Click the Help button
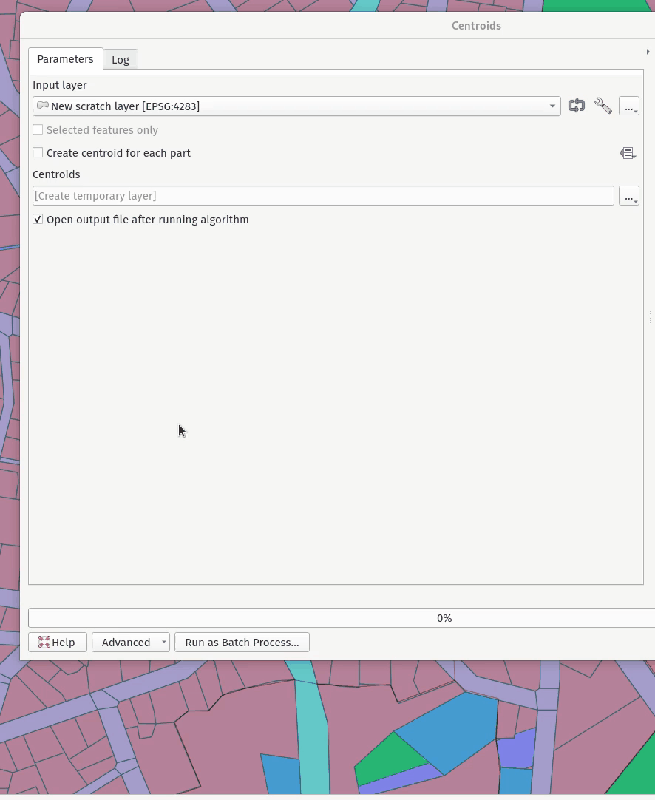 click(x=58, y=642)
